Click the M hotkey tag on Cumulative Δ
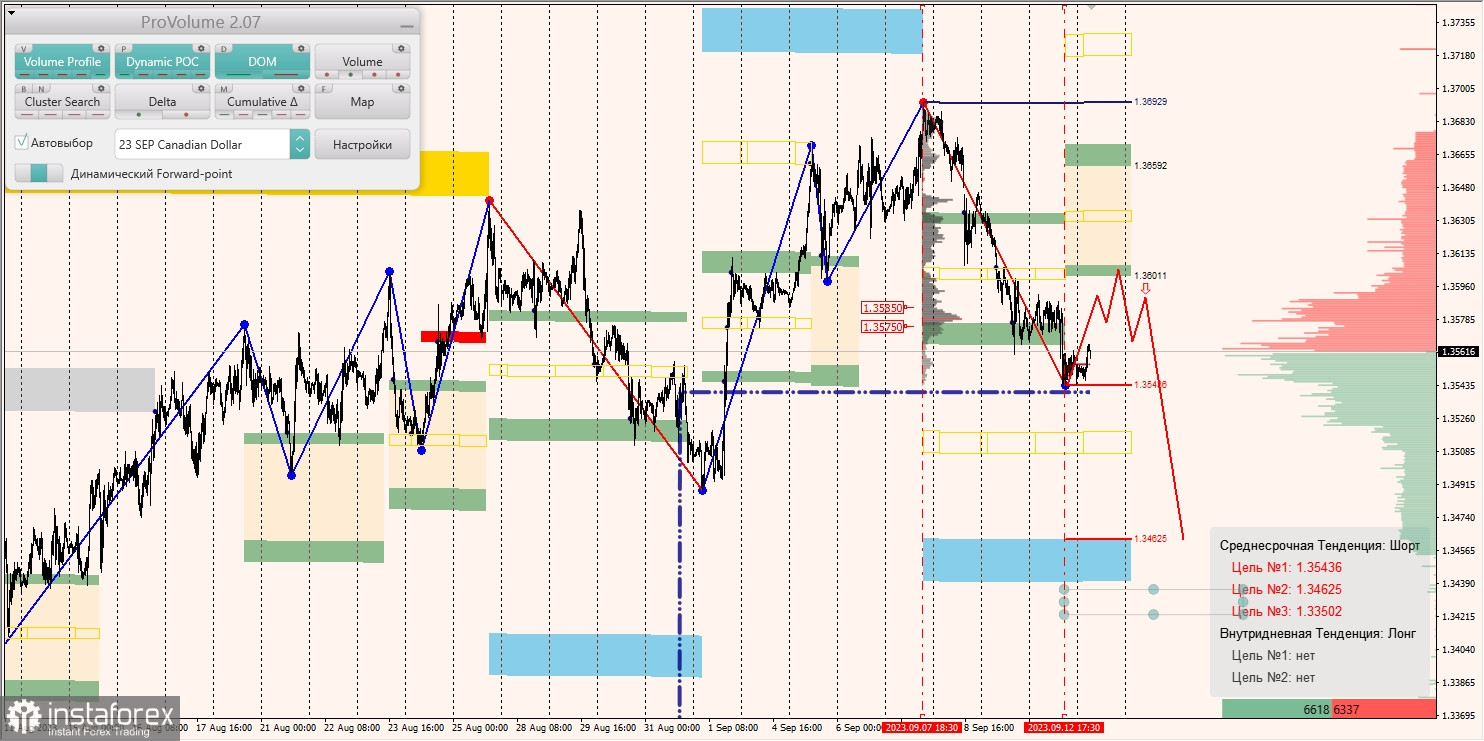Screen dimensions: 1484x741 (x=224, y=89)
